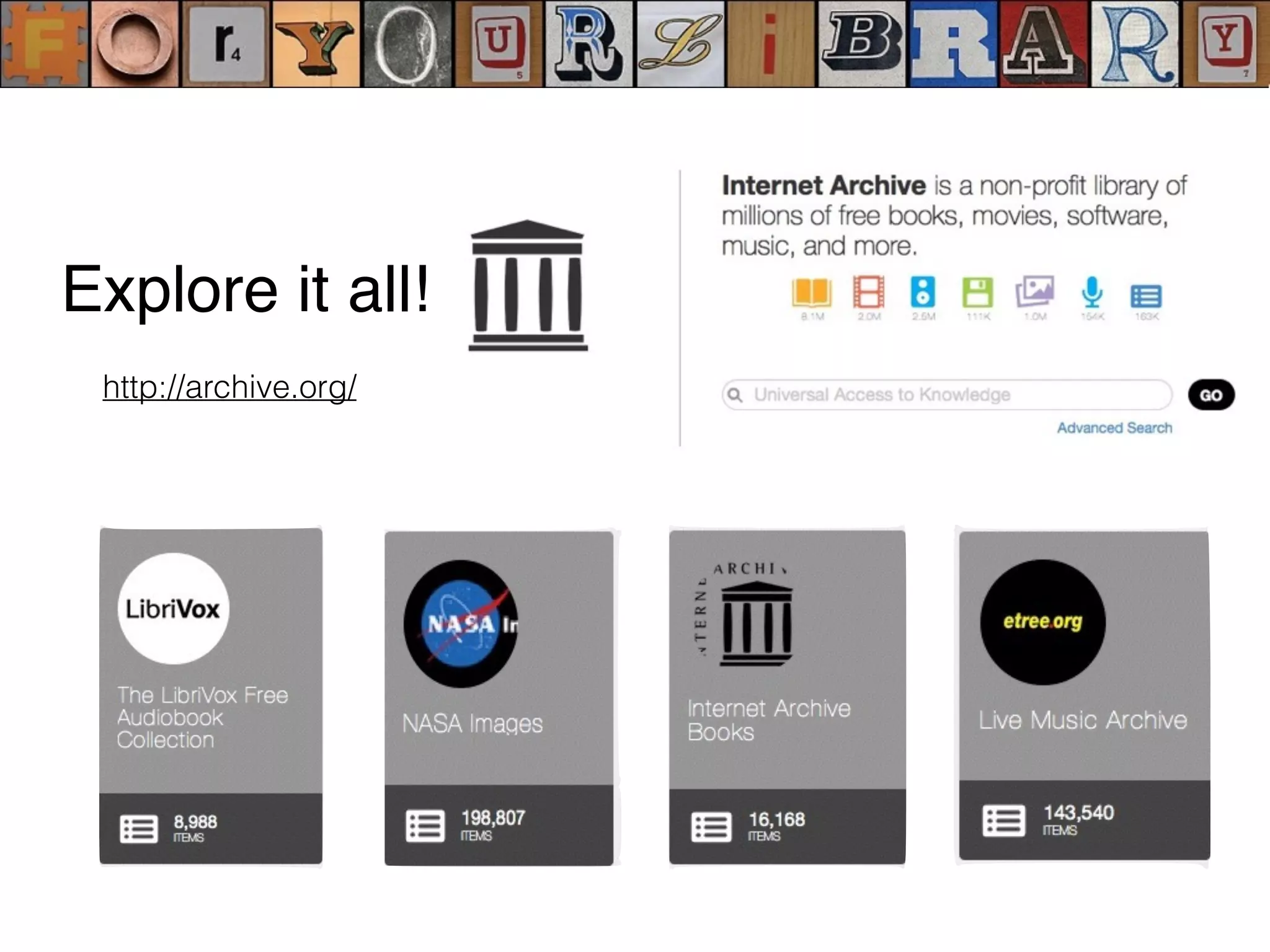Screen dimensions: 1270x952
Task: Open Advanced Search link
Action: click(1114, 428)
